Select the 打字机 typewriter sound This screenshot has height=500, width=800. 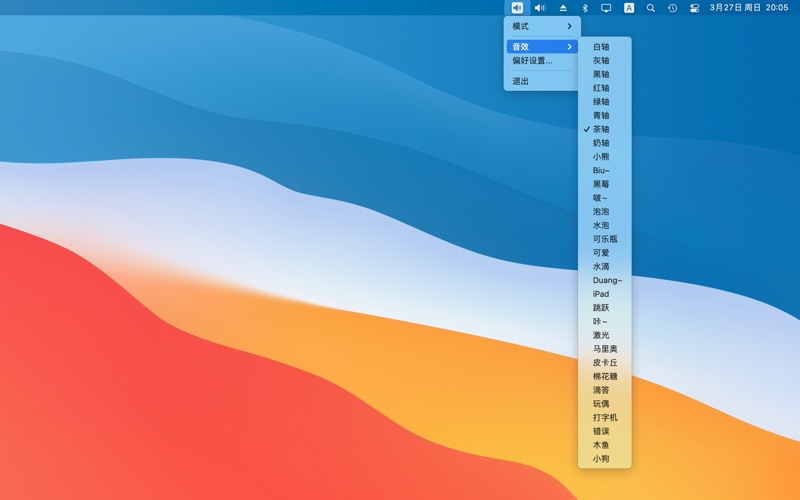click(x=605, y=417)
